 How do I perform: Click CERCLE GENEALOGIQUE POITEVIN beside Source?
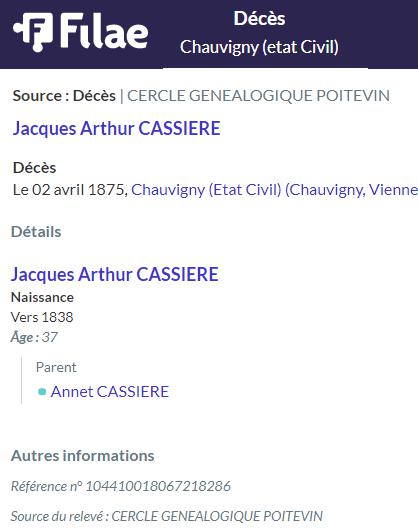(x=258, y=96)
